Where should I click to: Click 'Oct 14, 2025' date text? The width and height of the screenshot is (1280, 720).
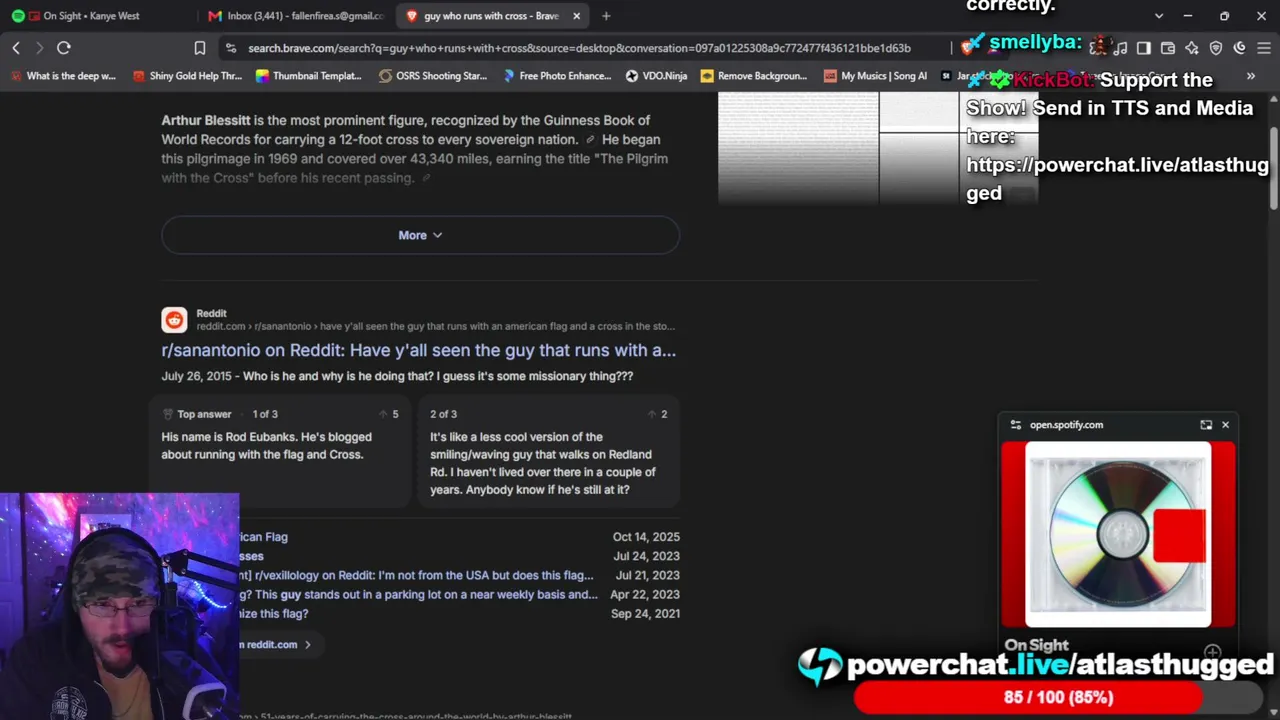(646, 537)
